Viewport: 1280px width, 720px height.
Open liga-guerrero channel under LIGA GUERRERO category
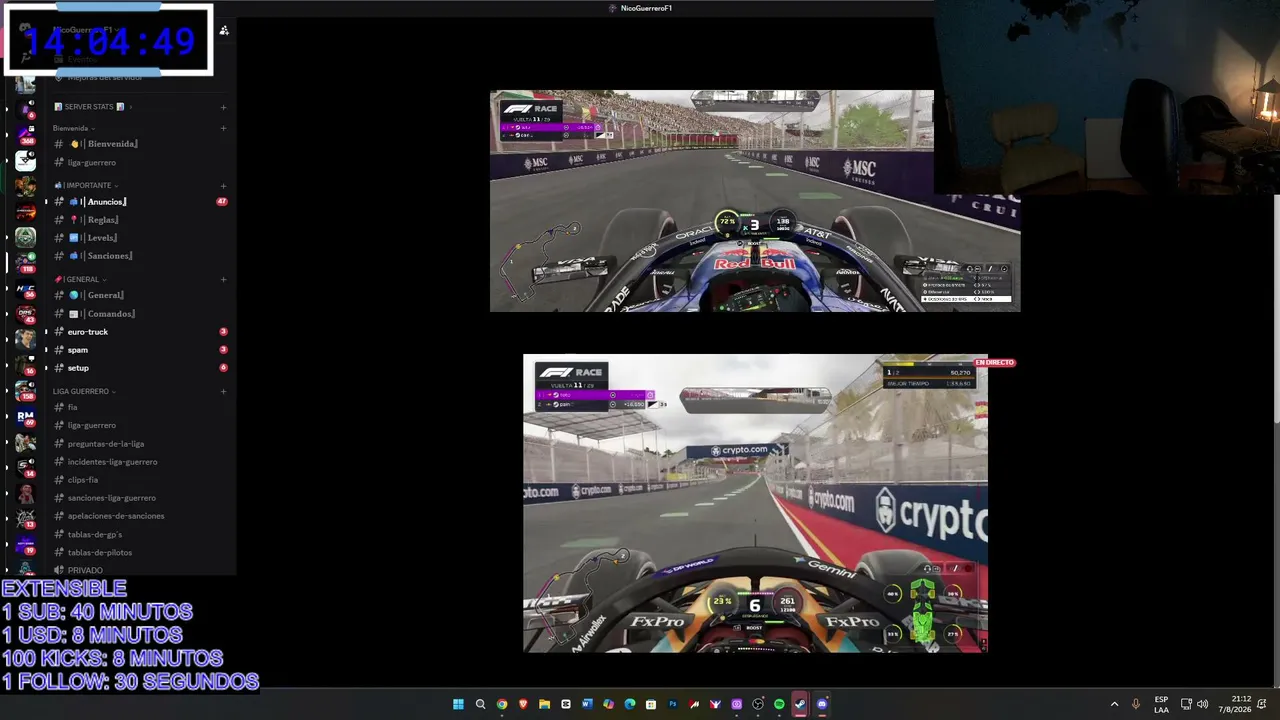click(140, 426)
